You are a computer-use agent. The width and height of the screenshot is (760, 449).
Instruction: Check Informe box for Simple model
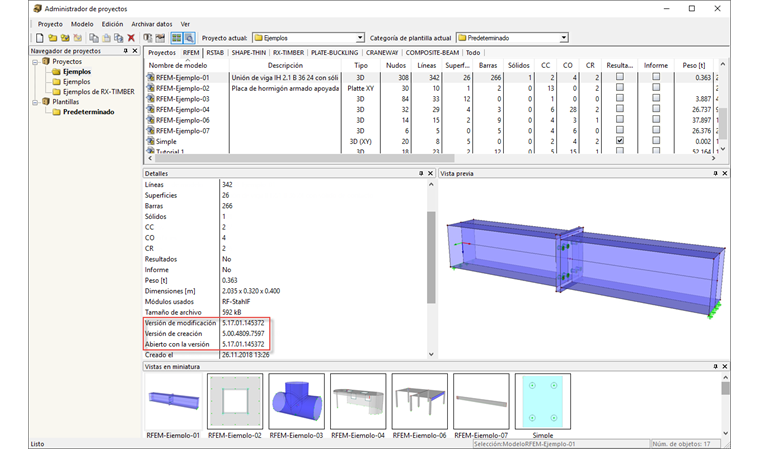coord(656,140)
